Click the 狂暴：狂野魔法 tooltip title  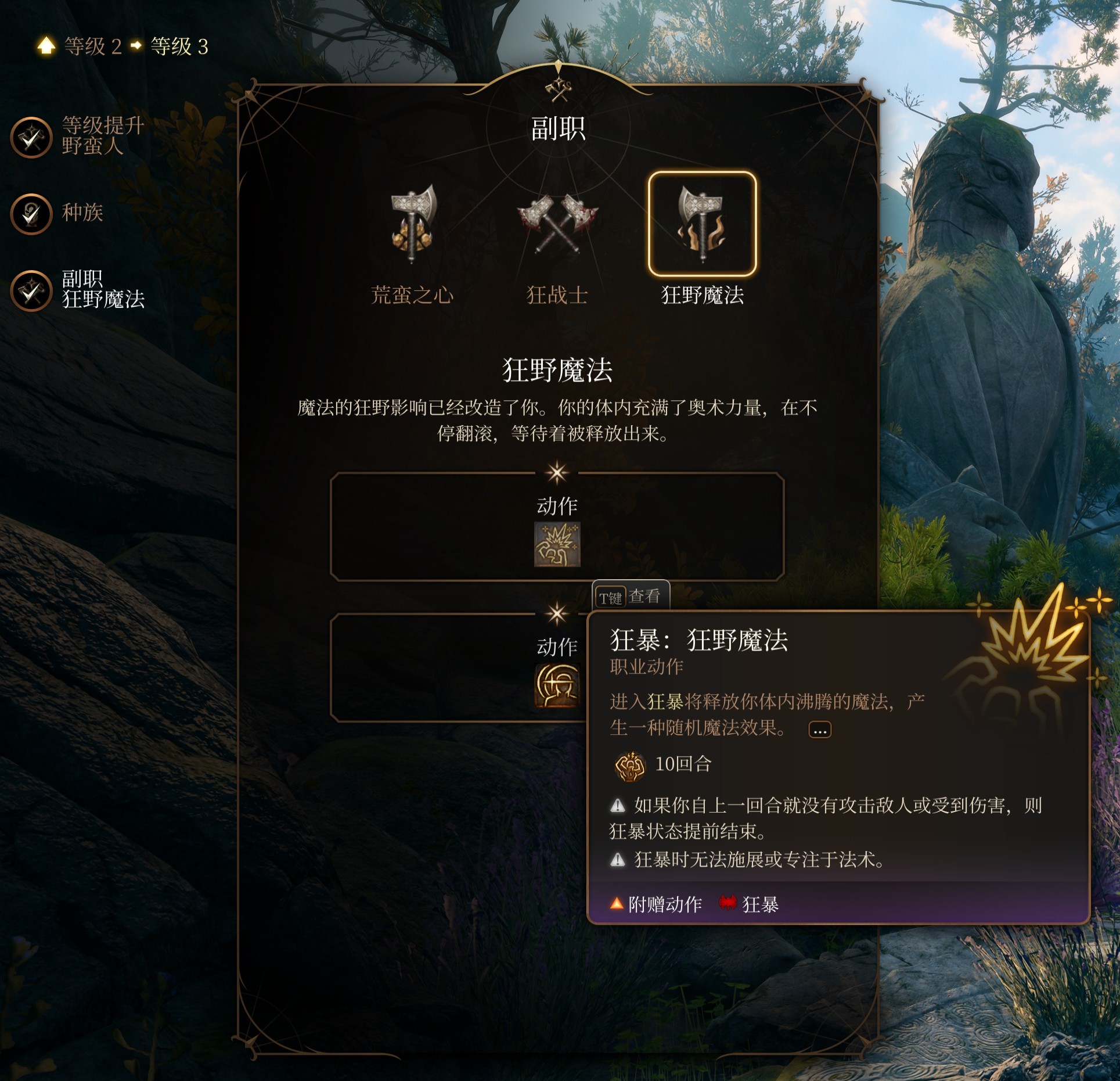tap(699, 641)
